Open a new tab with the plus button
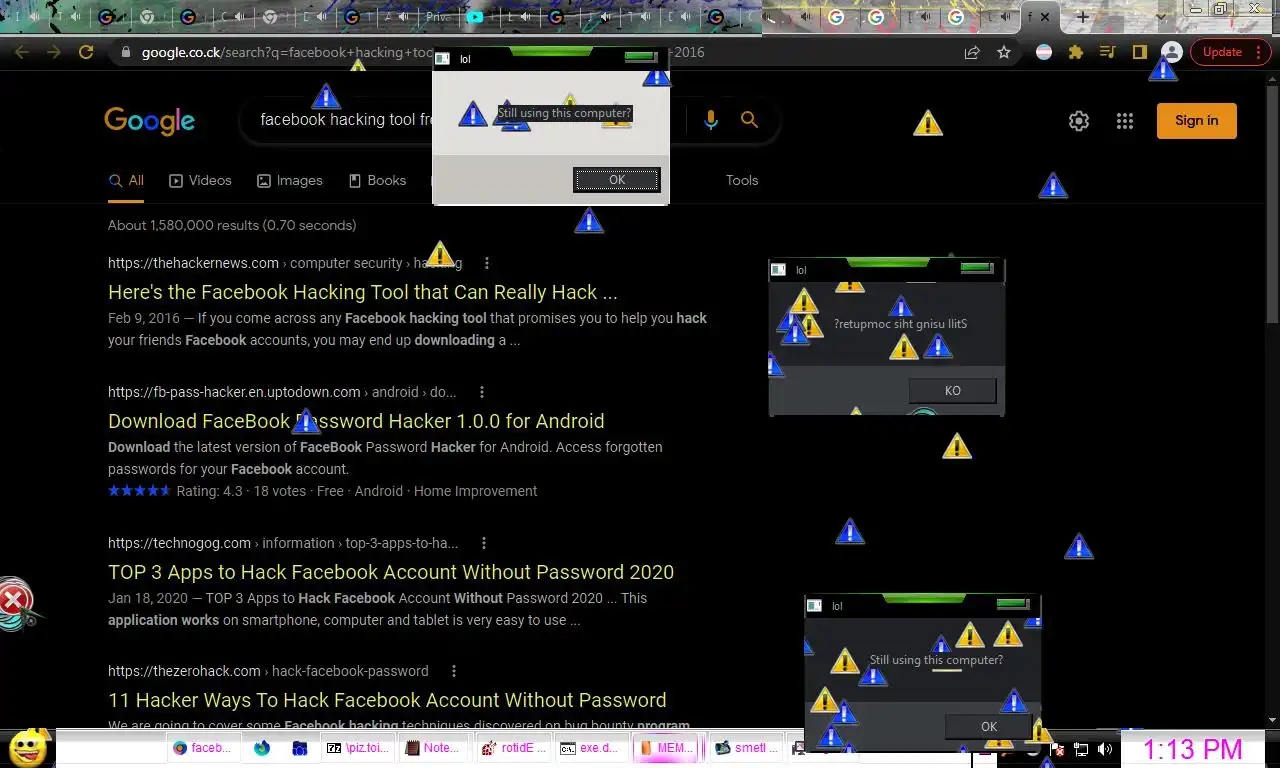Image resolution: width=1280 pixels, height=768 pixels. pyautogui.click(x=1082, y=17)
